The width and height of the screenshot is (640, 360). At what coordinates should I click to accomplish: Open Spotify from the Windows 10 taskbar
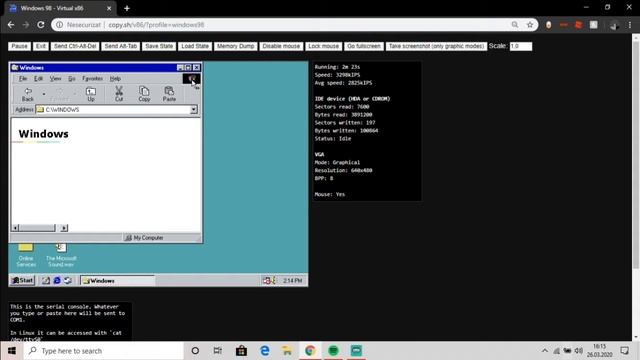[333, 351]
